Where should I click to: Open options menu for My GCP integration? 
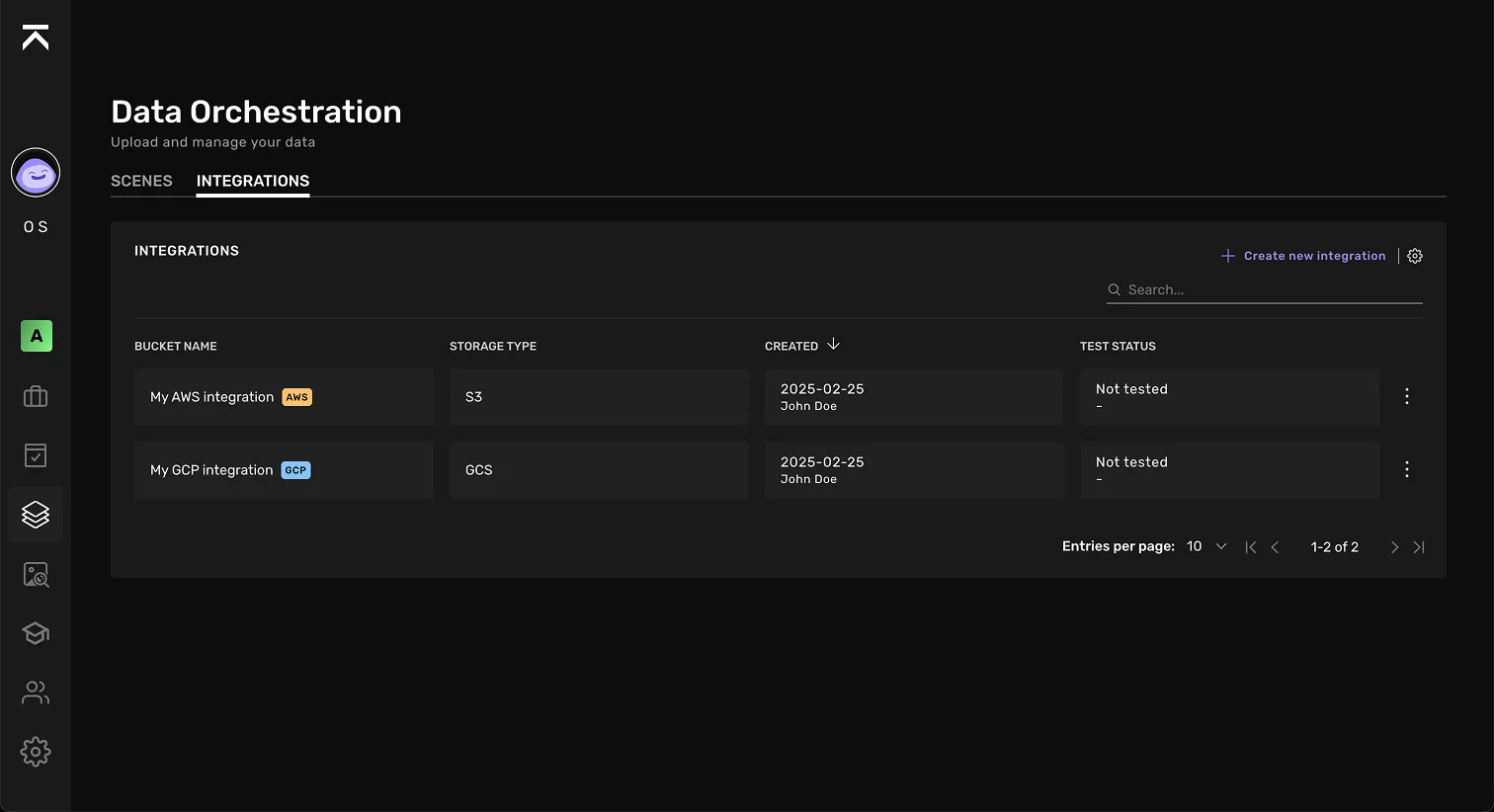point(1407,469)
